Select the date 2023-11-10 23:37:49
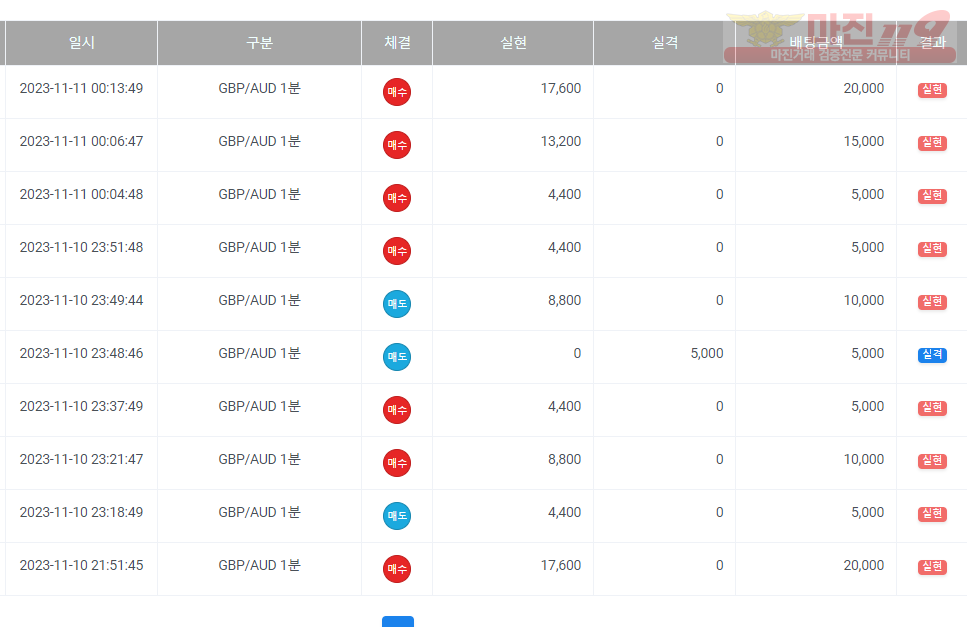Viewport: 967px width, 627px height. (x=81, y=406)
